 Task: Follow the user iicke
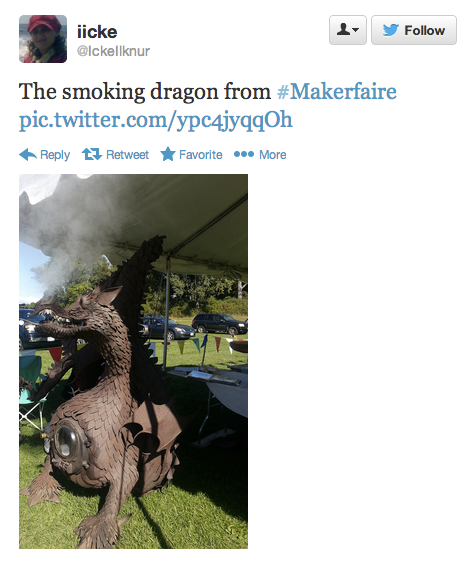tap(414, 30)
